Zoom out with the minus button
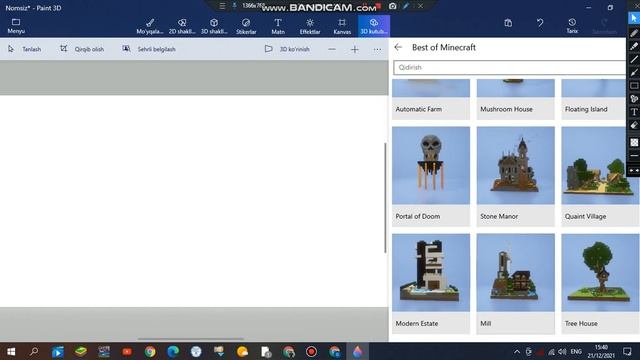The image size is (640, 360). point(332,49)
